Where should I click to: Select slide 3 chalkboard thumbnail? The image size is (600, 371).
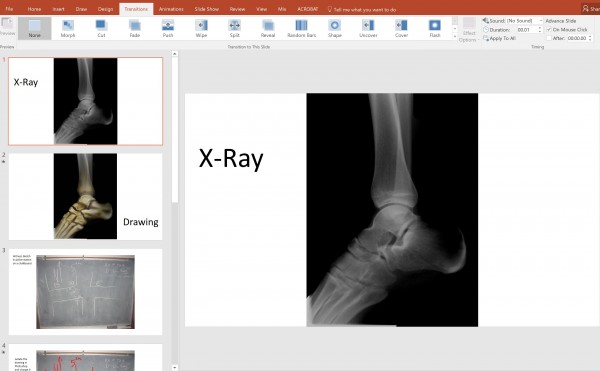coord(86,292)
